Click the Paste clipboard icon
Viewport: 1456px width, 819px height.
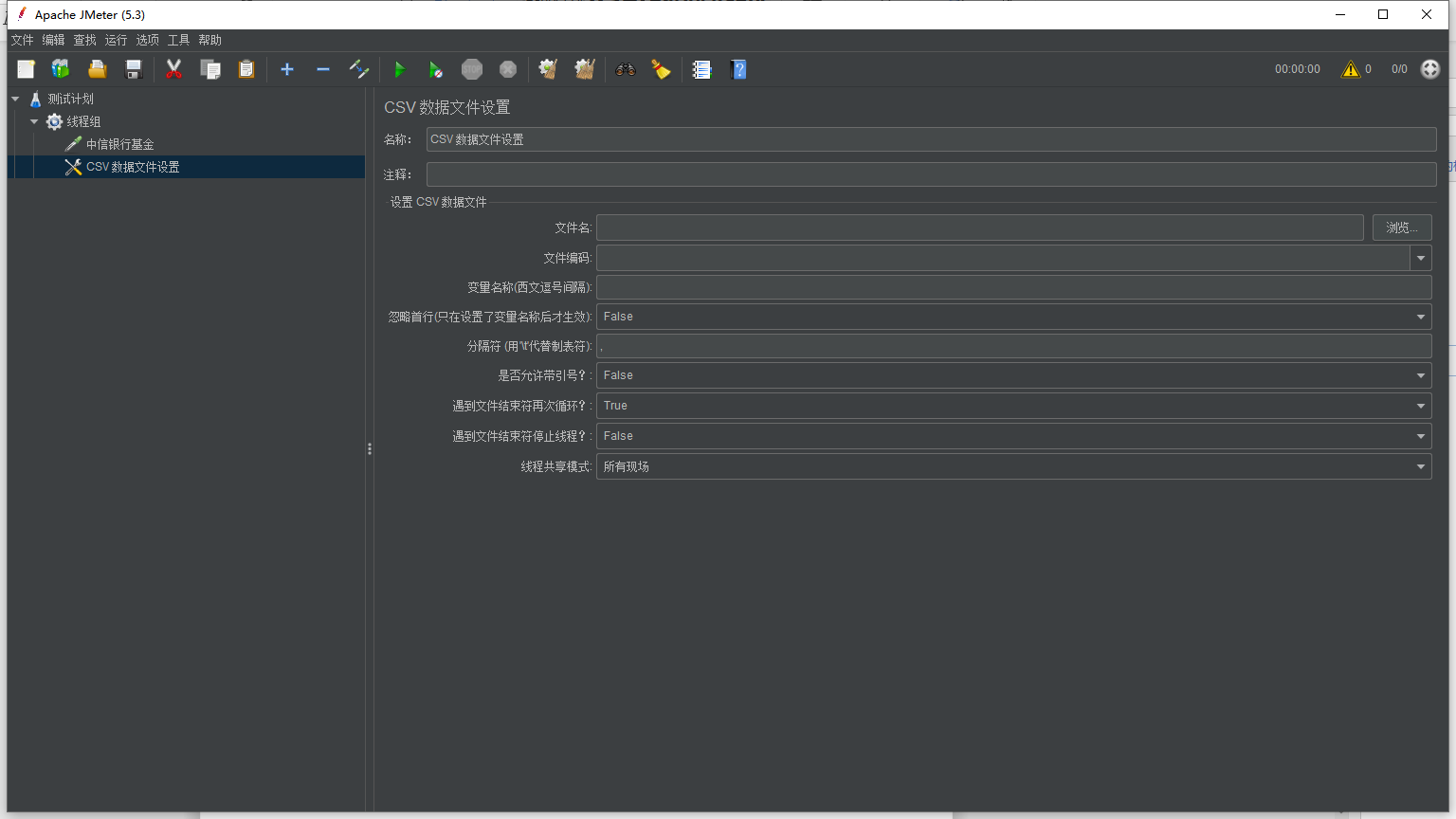[x=246, y=69]
